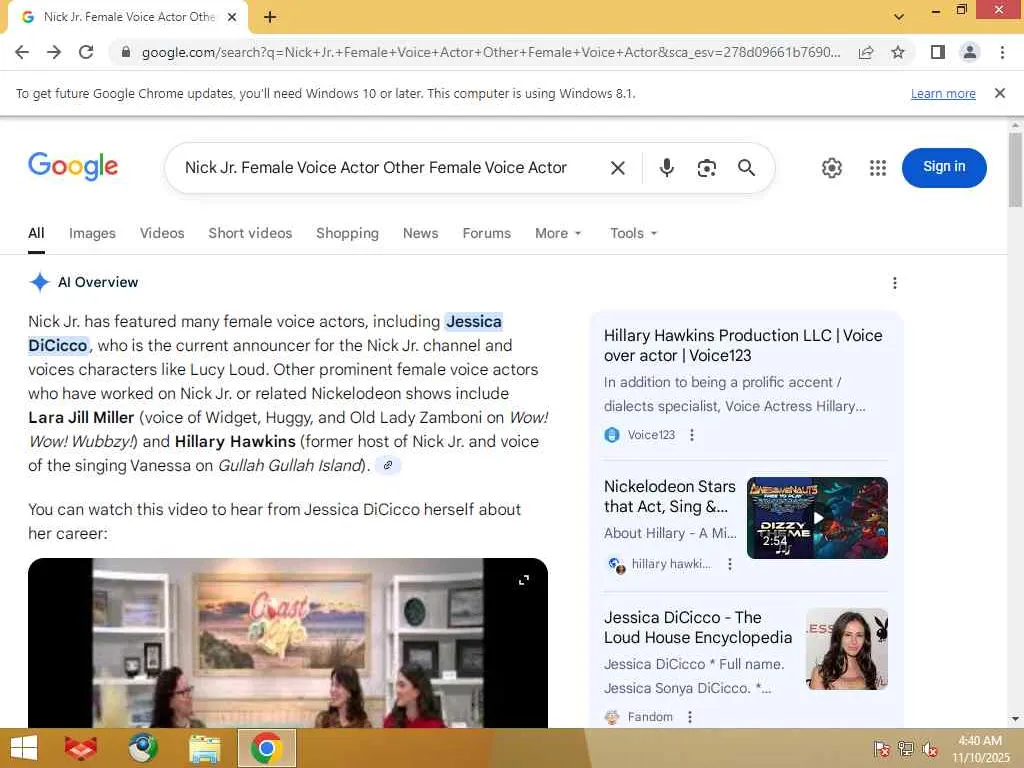Reload the page with the refresh icon
Image resolution: width=1024 pixels, height=768 pixels.
pos(86,52)
